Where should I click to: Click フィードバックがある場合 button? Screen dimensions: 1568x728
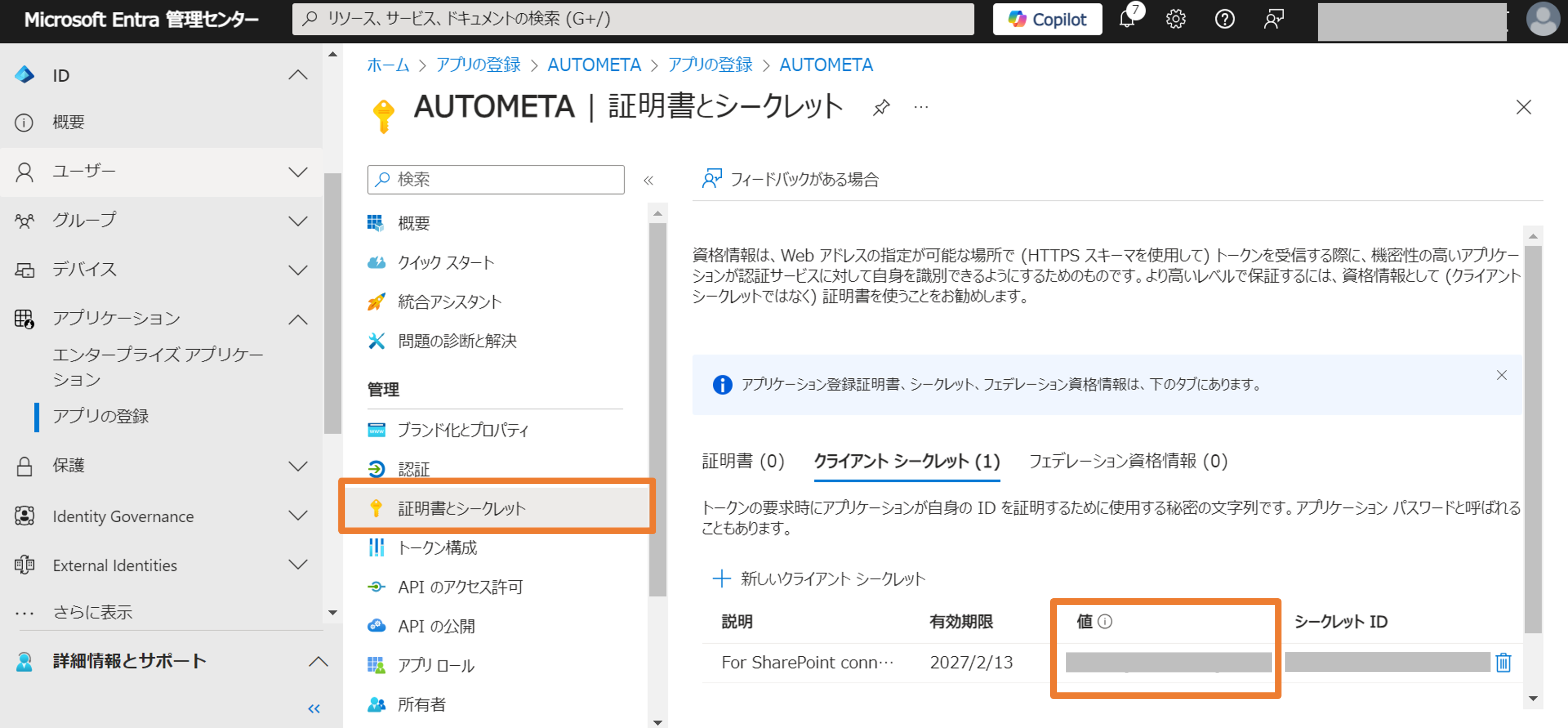pos(790,180)
